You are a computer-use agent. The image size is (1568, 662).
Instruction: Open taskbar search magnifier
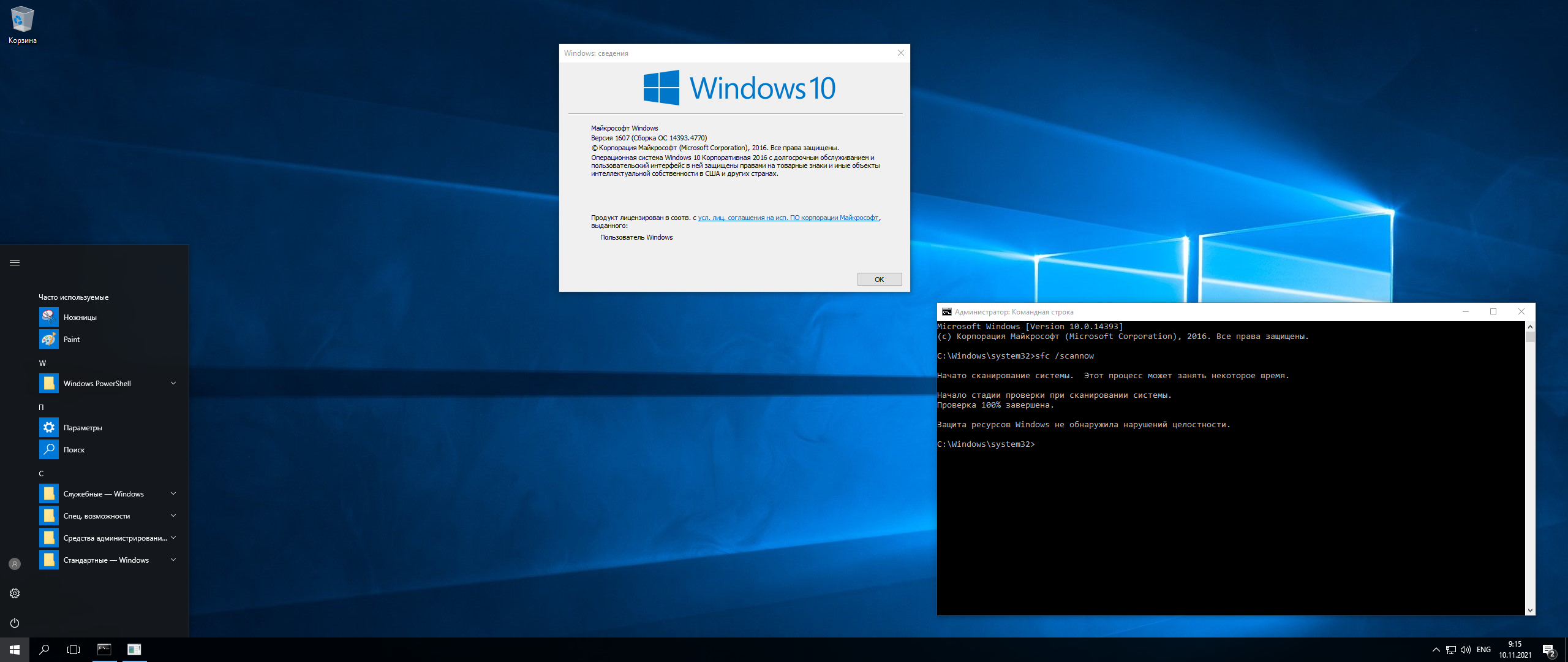click(44, 650)
